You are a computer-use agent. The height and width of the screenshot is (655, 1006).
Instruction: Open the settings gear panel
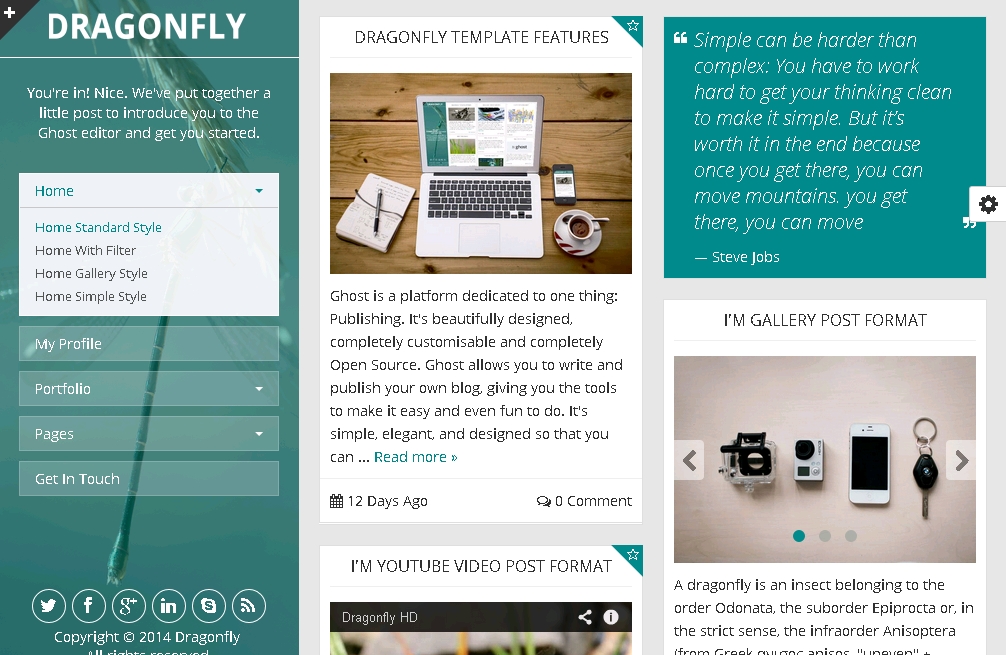988,204
